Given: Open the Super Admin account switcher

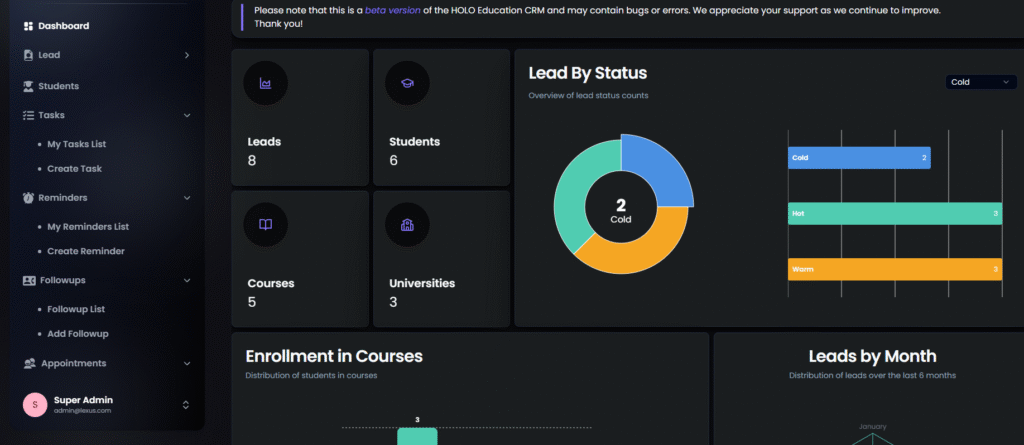Looking at the screenshot, I should click(x=185, y=405).
